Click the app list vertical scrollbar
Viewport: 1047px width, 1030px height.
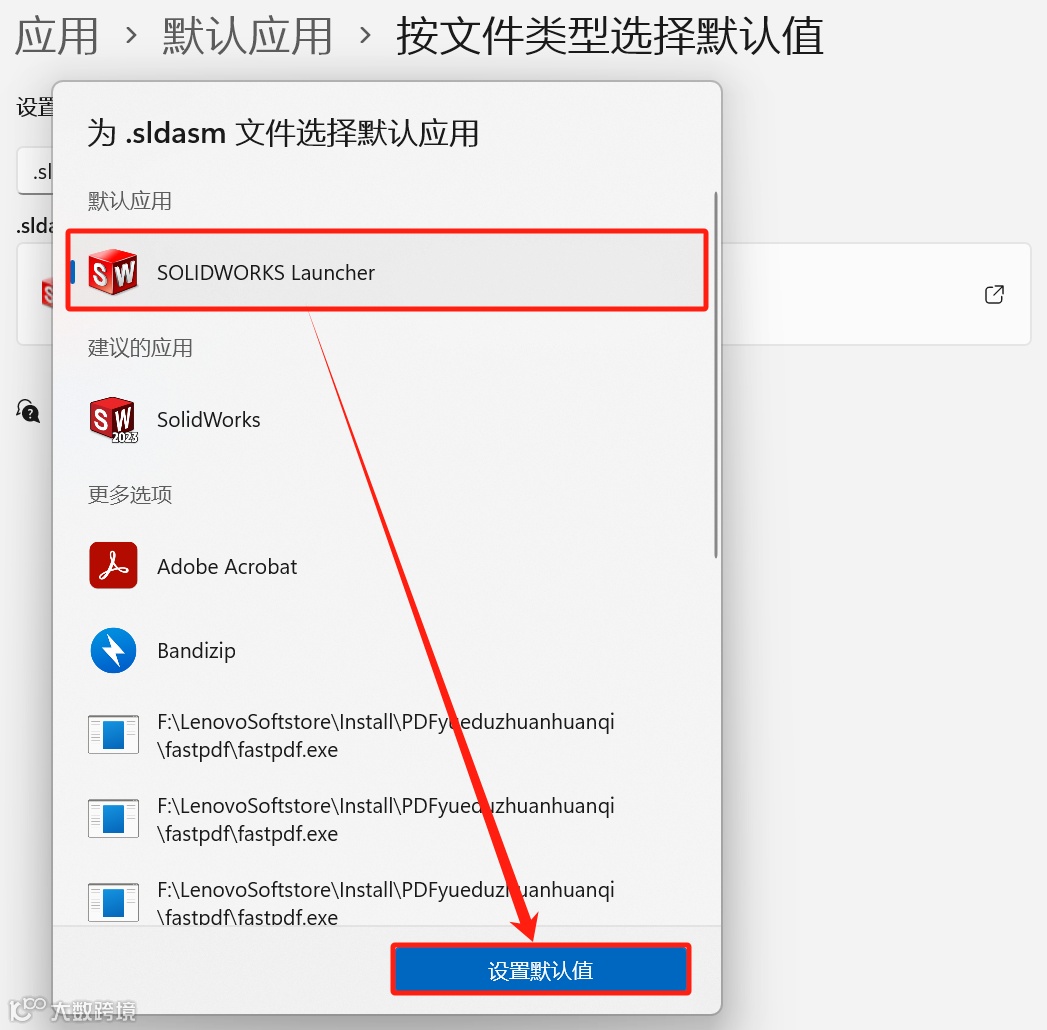tap(716, 374)
